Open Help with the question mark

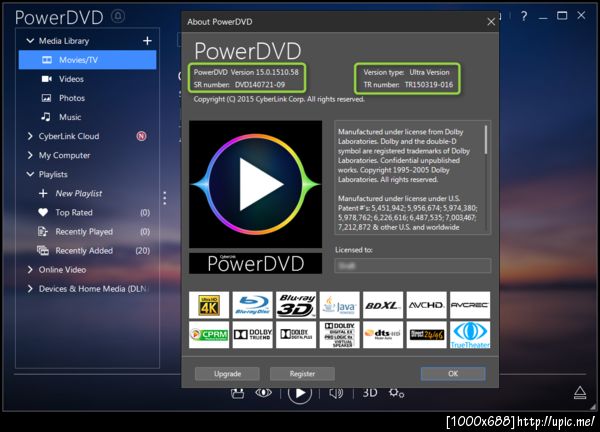[524, 16]
